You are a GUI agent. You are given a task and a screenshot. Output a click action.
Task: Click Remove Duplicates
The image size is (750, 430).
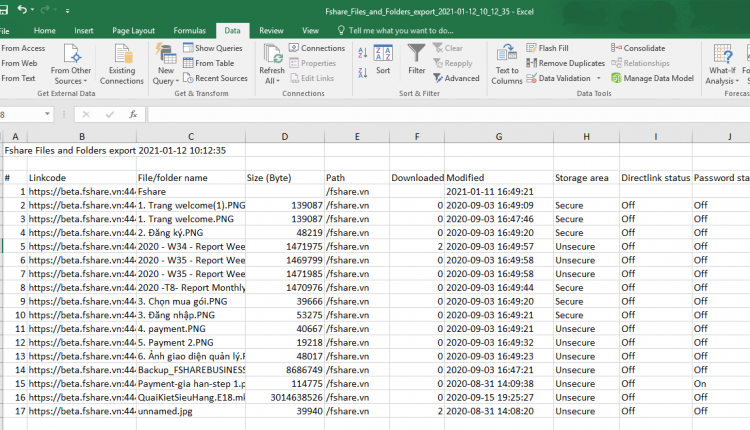[565, 63]
